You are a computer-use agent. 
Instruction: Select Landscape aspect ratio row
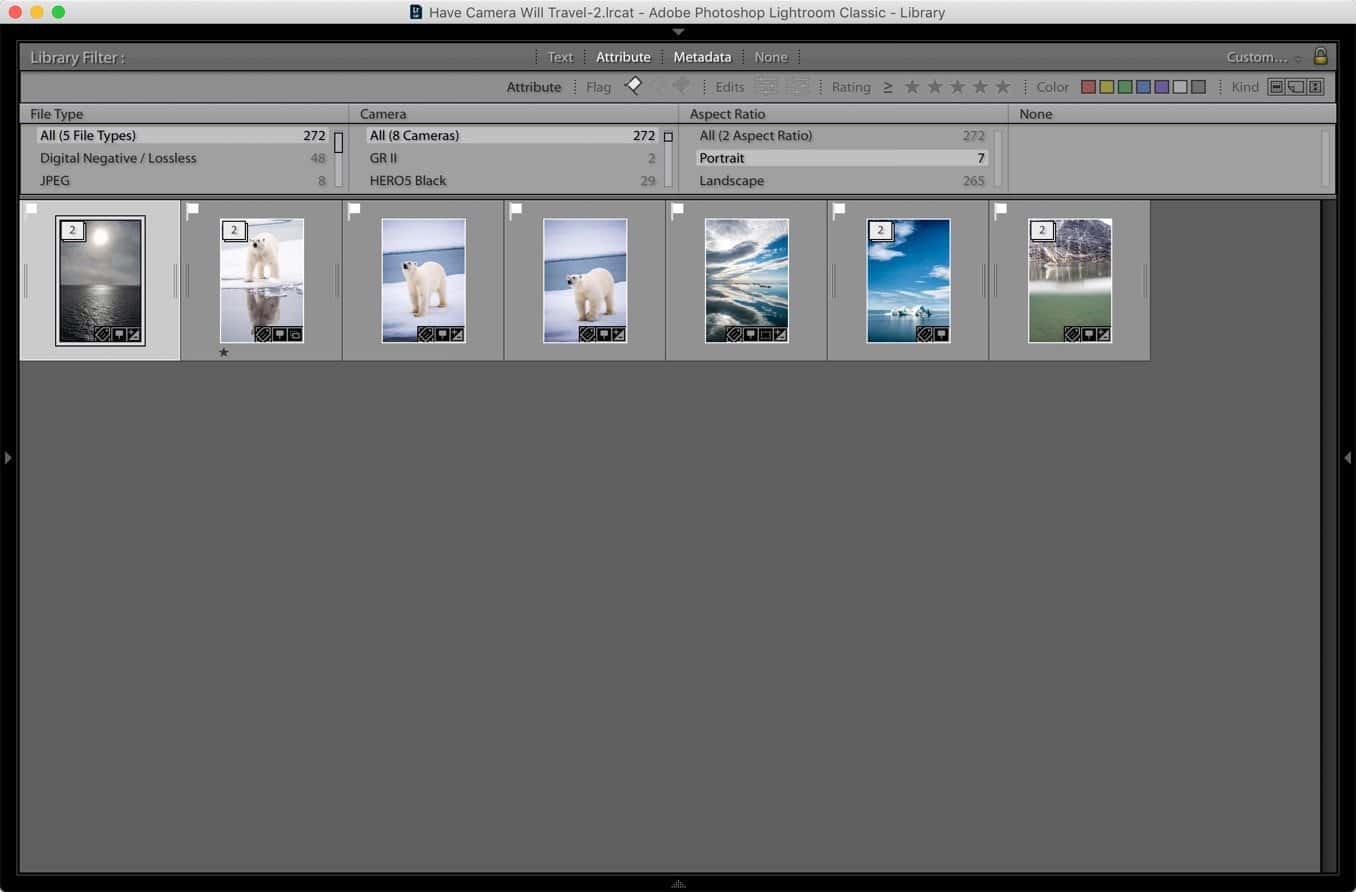[842, 181]
